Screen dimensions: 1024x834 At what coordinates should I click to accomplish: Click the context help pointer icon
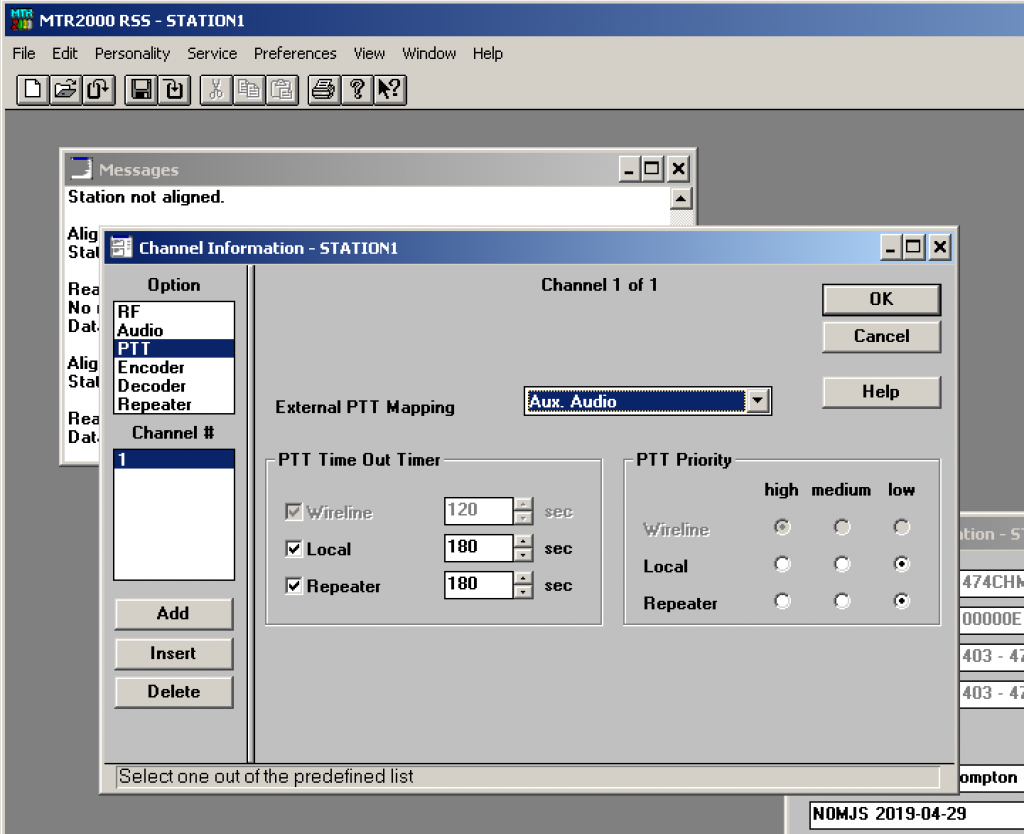point(390,89)
